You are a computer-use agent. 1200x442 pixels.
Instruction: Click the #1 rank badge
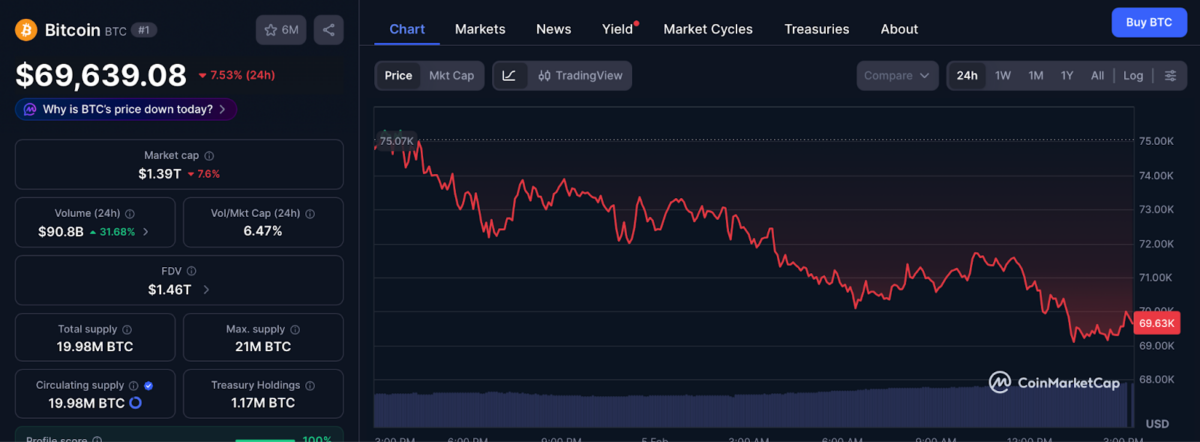click(144, 30)
